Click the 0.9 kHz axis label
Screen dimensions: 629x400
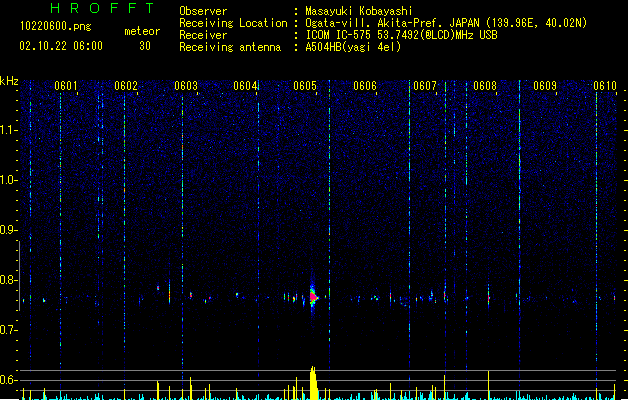[8, 230]
